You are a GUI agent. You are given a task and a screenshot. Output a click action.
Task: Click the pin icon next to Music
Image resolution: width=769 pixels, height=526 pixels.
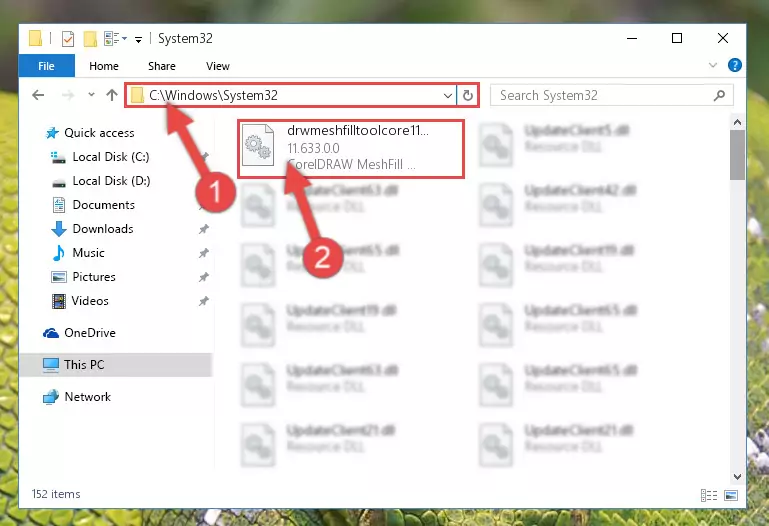coord(204,253)
